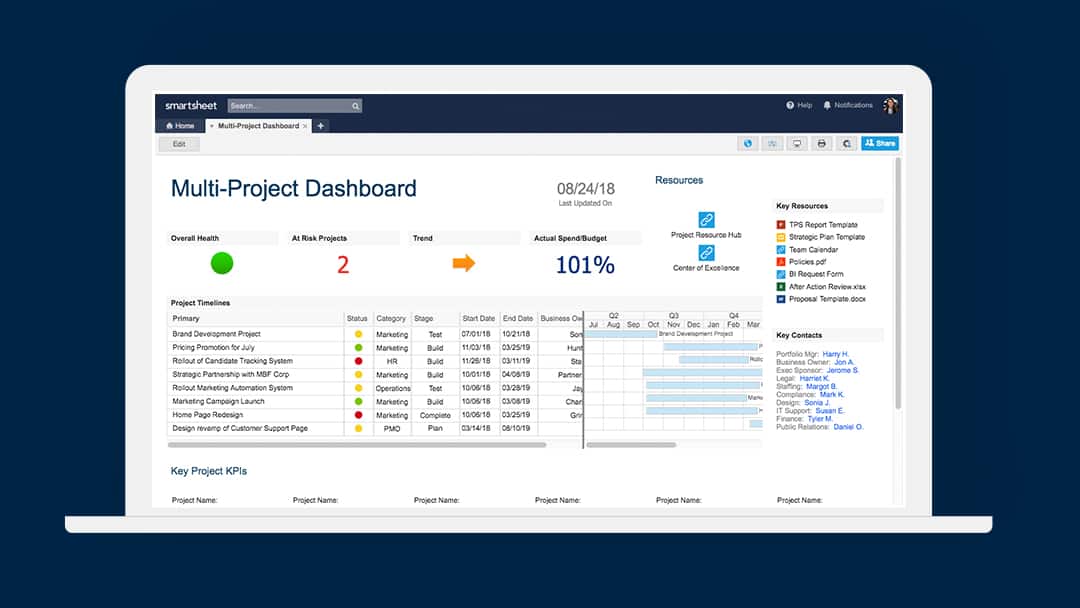Open Notifications bell
This screenshot has height=608, width=1080.
(x=848, y=105)
